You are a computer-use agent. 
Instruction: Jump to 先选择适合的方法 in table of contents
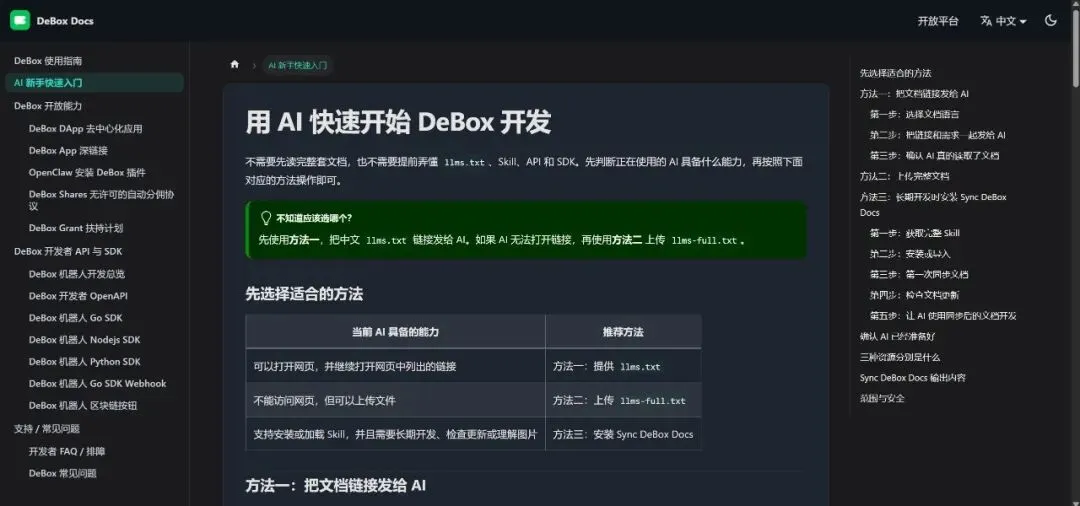[895, 73]
